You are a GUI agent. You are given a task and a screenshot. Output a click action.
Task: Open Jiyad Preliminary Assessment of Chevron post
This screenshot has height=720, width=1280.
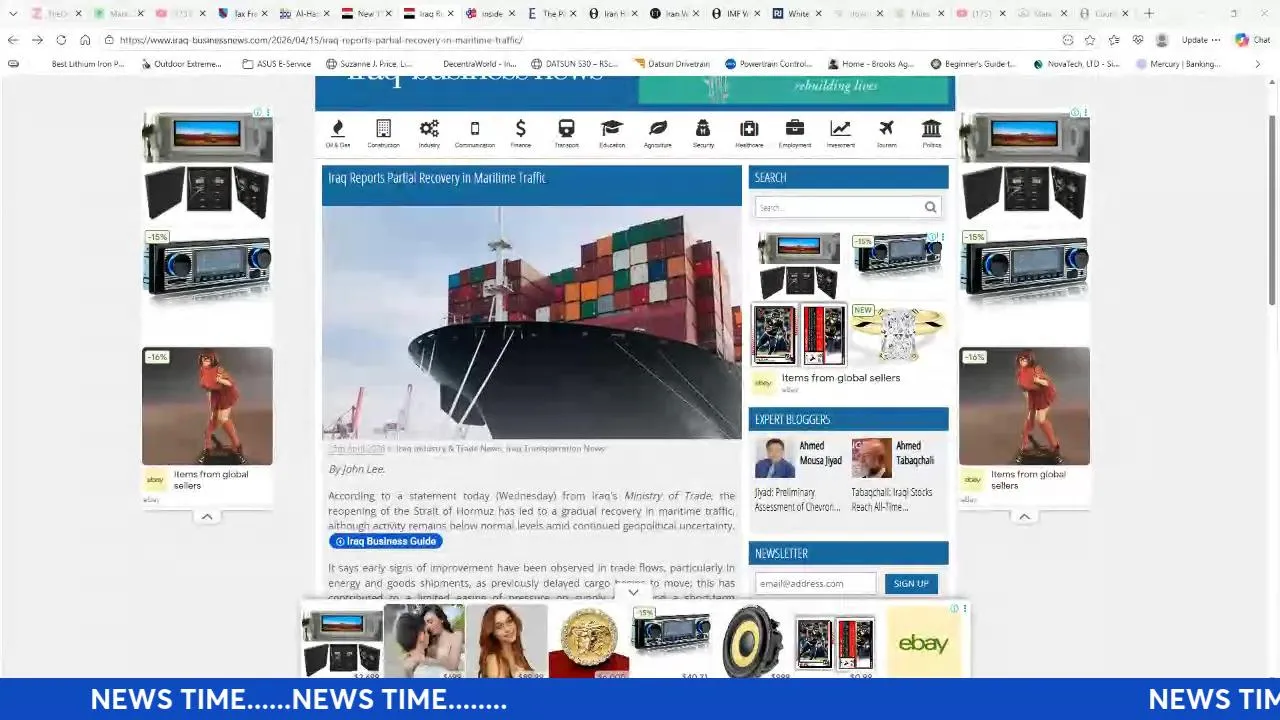[797, 499]
